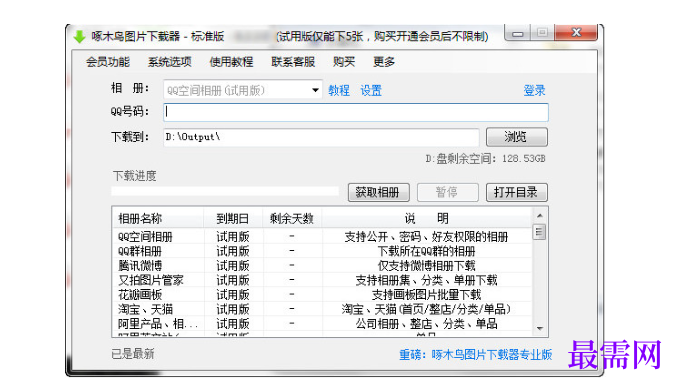Click the 剩余天数 column header
This screenshot has width=680, height=386.
coord(292,218)
